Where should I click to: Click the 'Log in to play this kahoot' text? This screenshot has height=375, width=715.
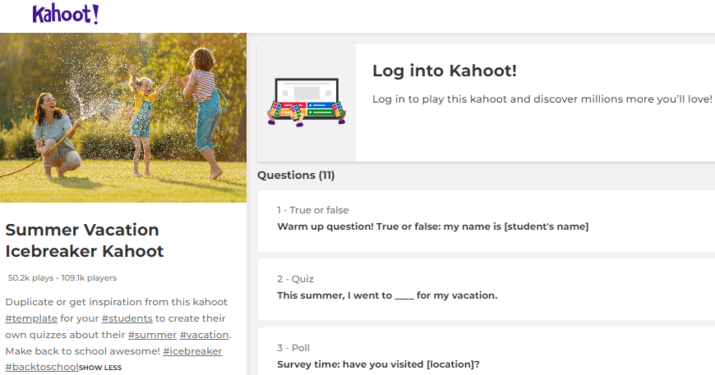tap(542, 99)
